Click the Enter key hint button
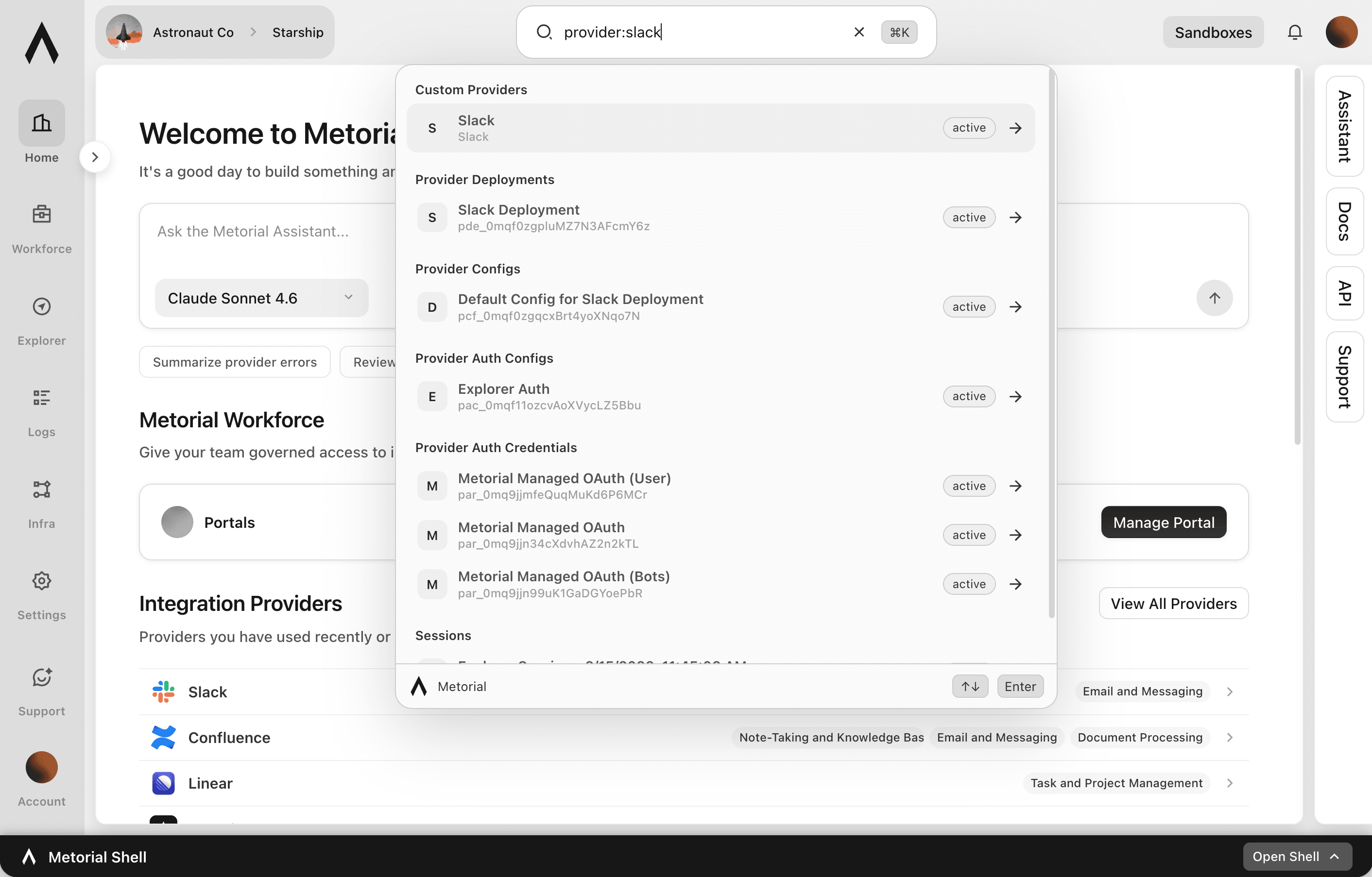 (1020, 686)
